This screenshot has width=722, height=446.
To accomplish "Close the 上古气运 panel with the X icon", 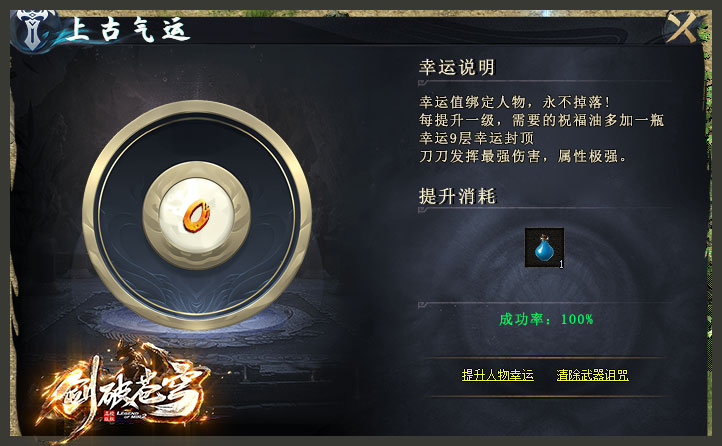I will [683, 28].
